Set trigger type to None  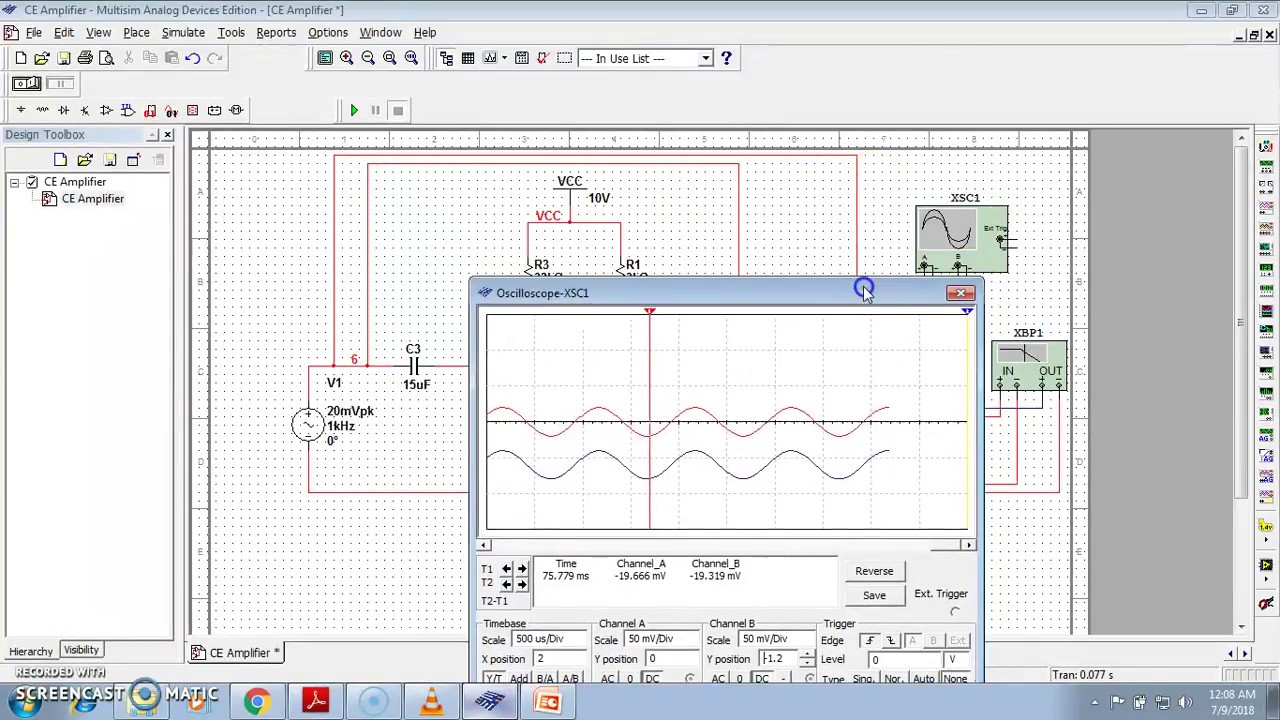[x=955, y=679]
